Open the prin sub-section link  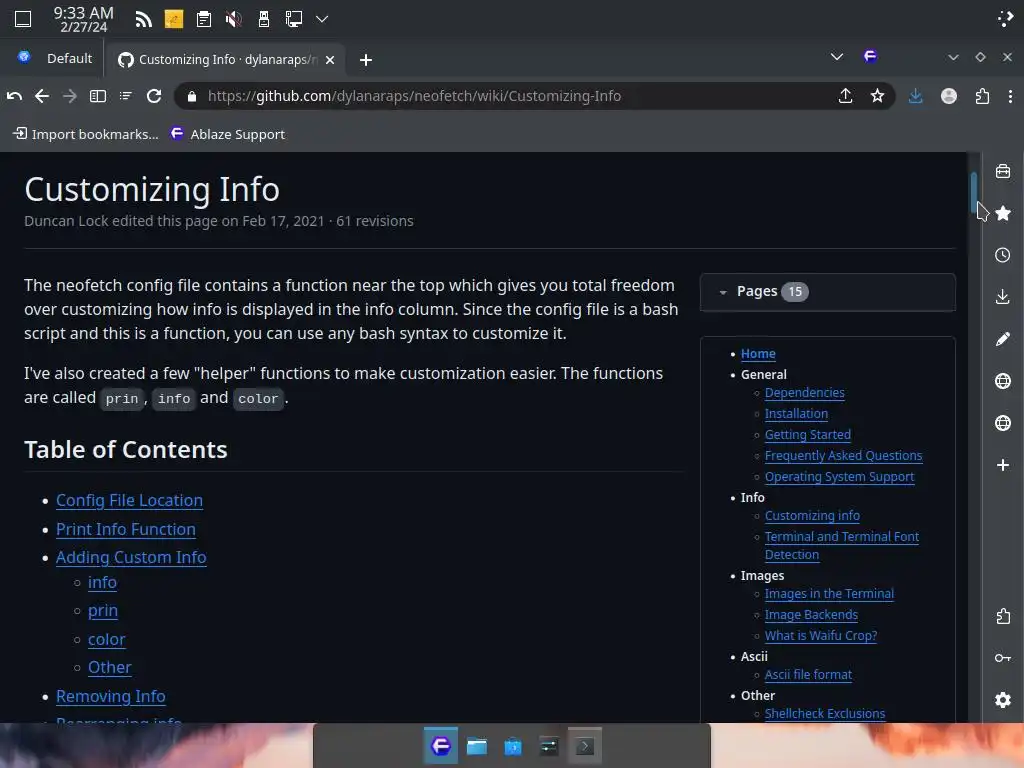coord(103,610)
